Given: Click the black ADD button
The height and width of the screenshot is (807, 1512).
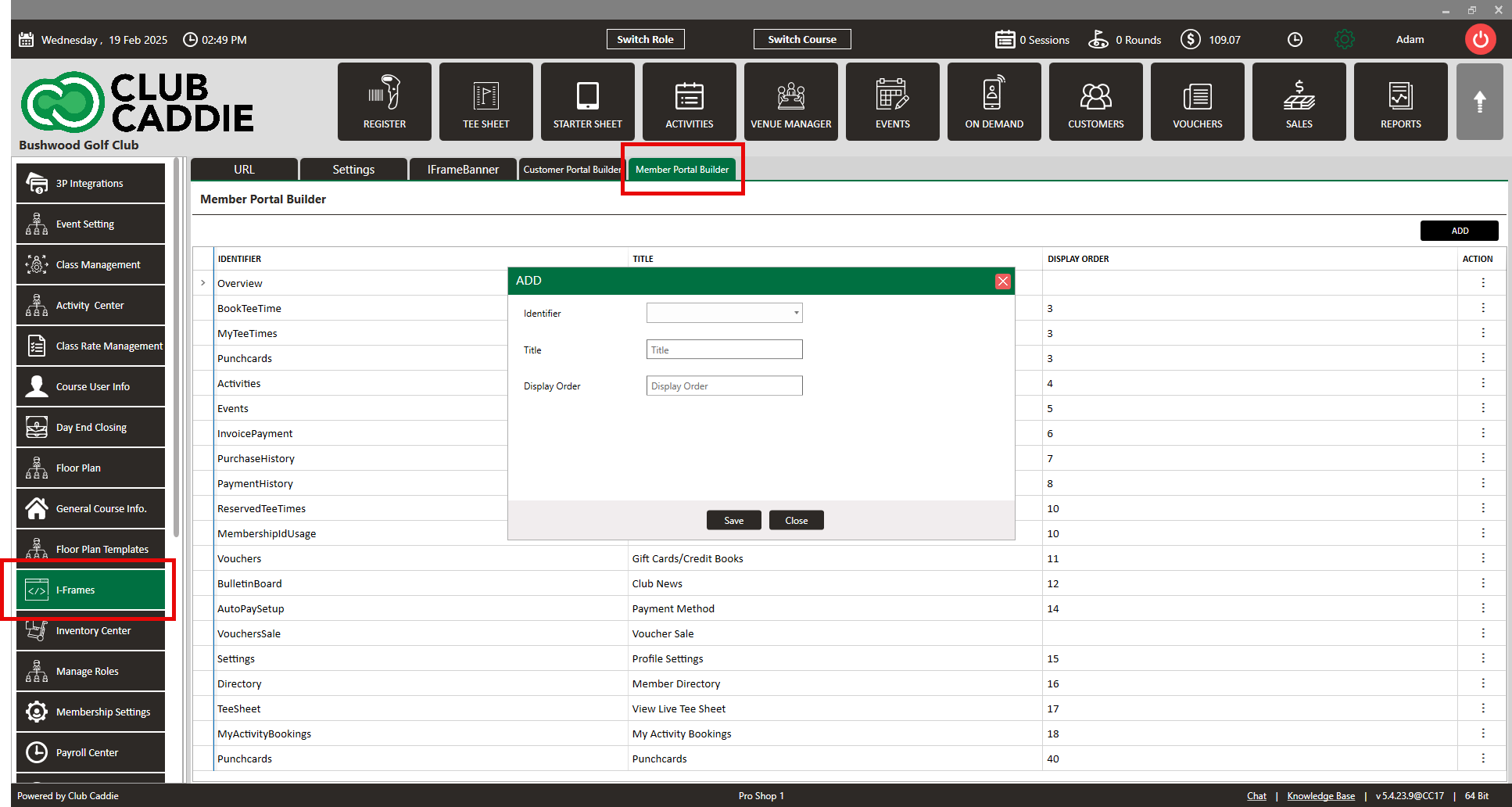Looking at the screenshot, I should click(x=1460, y=231).
